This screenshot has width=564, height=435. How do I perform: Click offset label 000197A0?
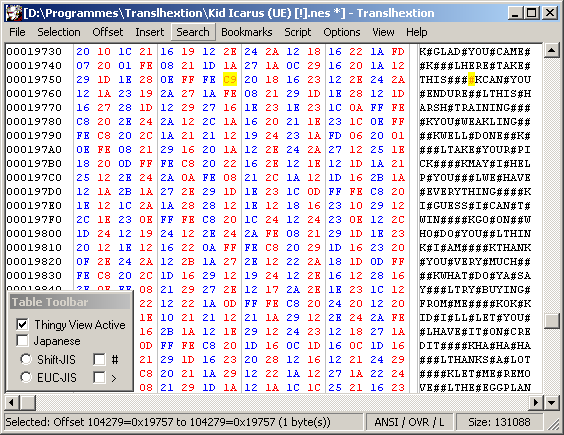[34, 149]
